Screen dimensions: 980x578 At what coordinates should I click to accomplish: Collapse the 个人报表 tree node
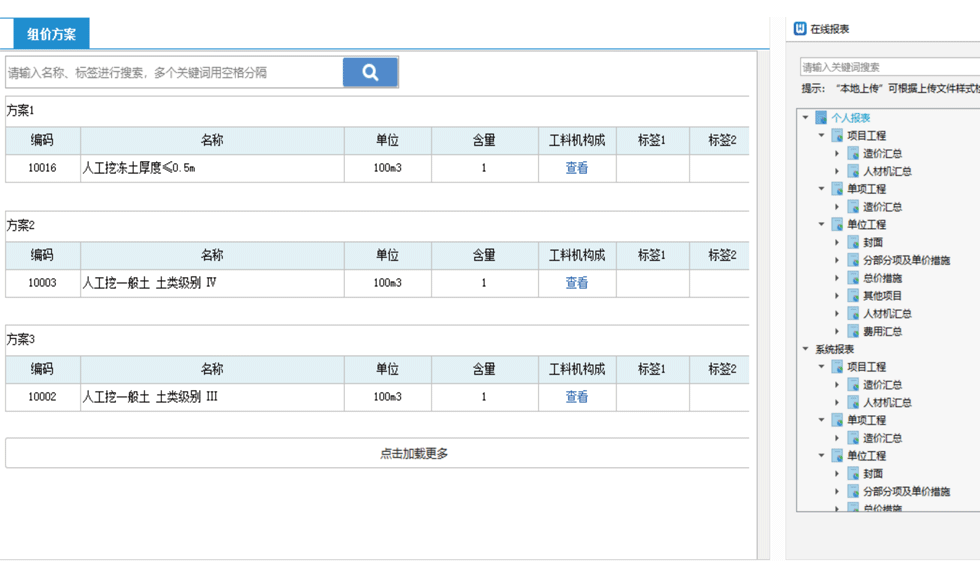click(806, 118)
